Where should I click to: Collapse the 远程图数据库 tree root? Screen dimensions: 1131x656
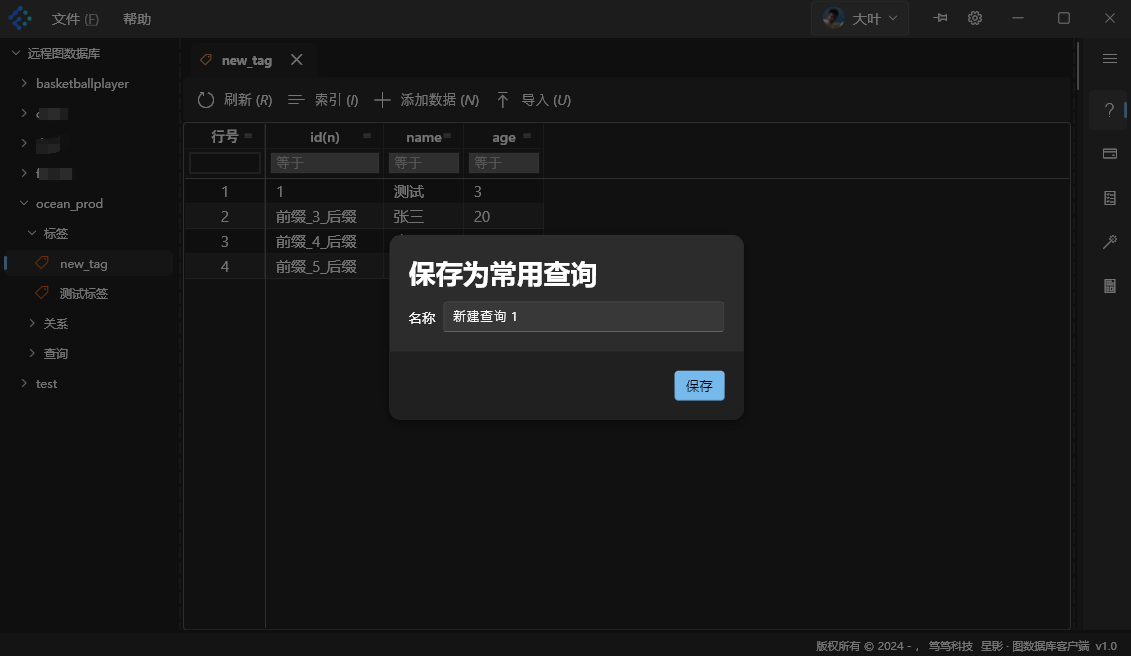pyautogui.click(x=16, y=53)
